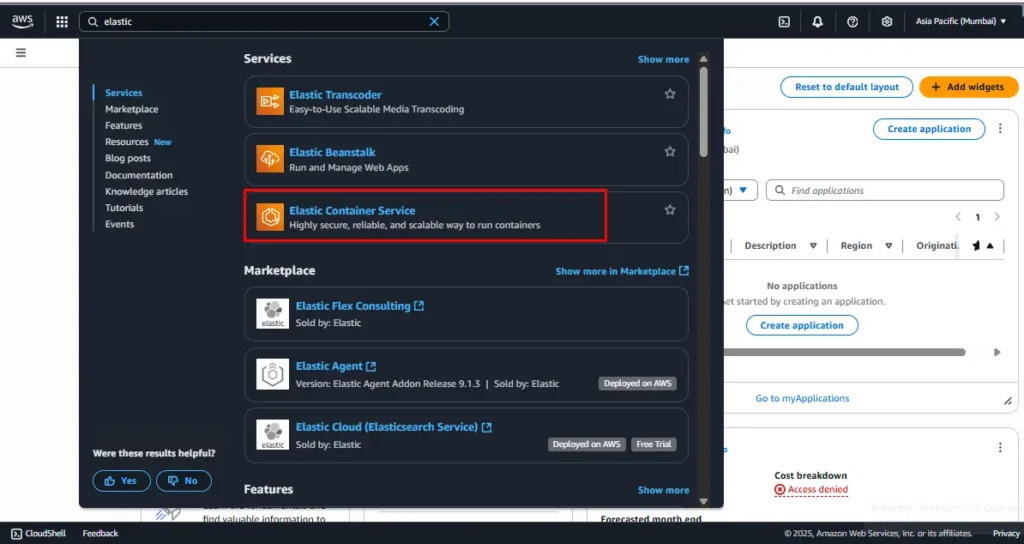Screen dimensions: 1024x544
Task: Select the Knowledge articles search category
Action: (146, 191)
